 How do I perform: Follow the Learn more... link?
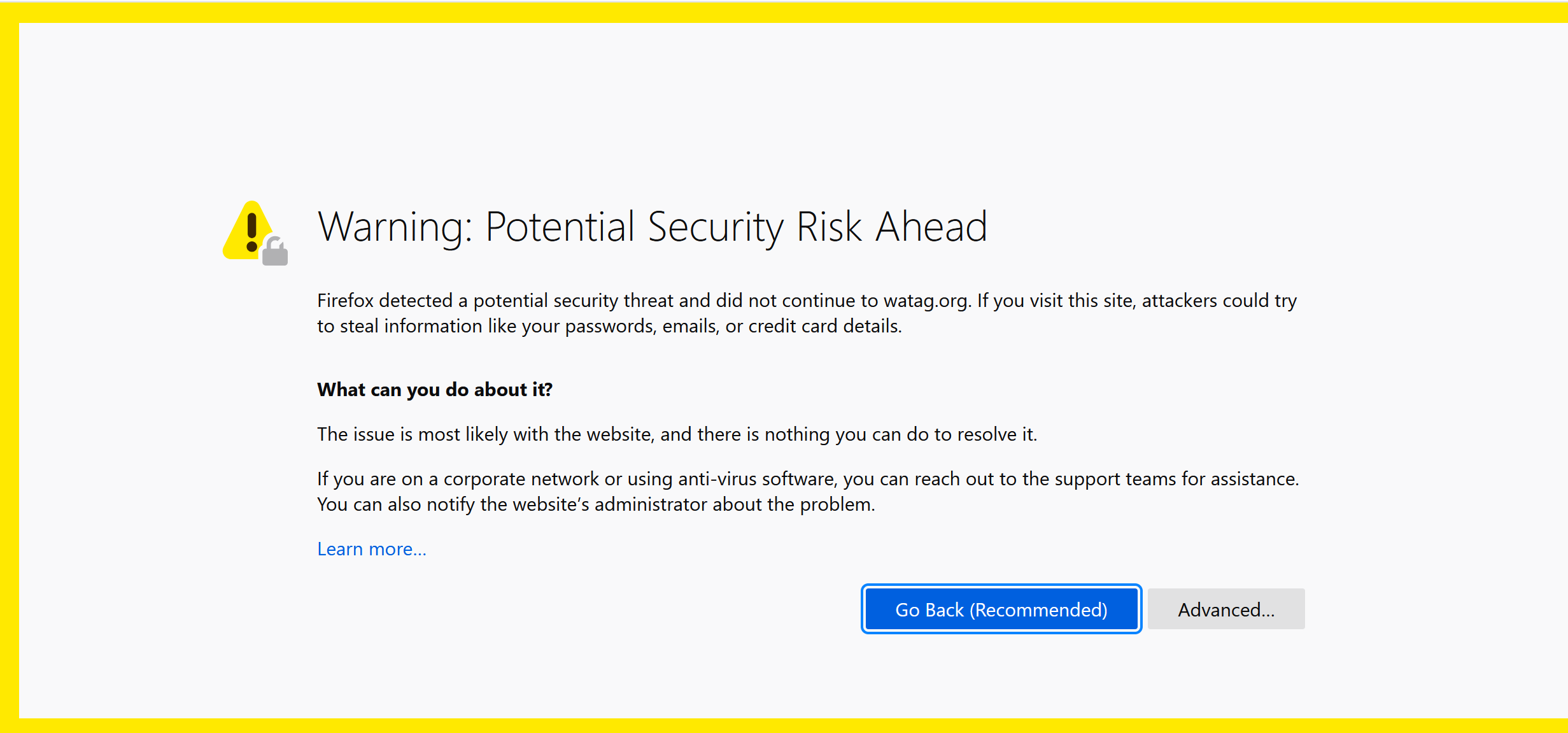point(372,549)
